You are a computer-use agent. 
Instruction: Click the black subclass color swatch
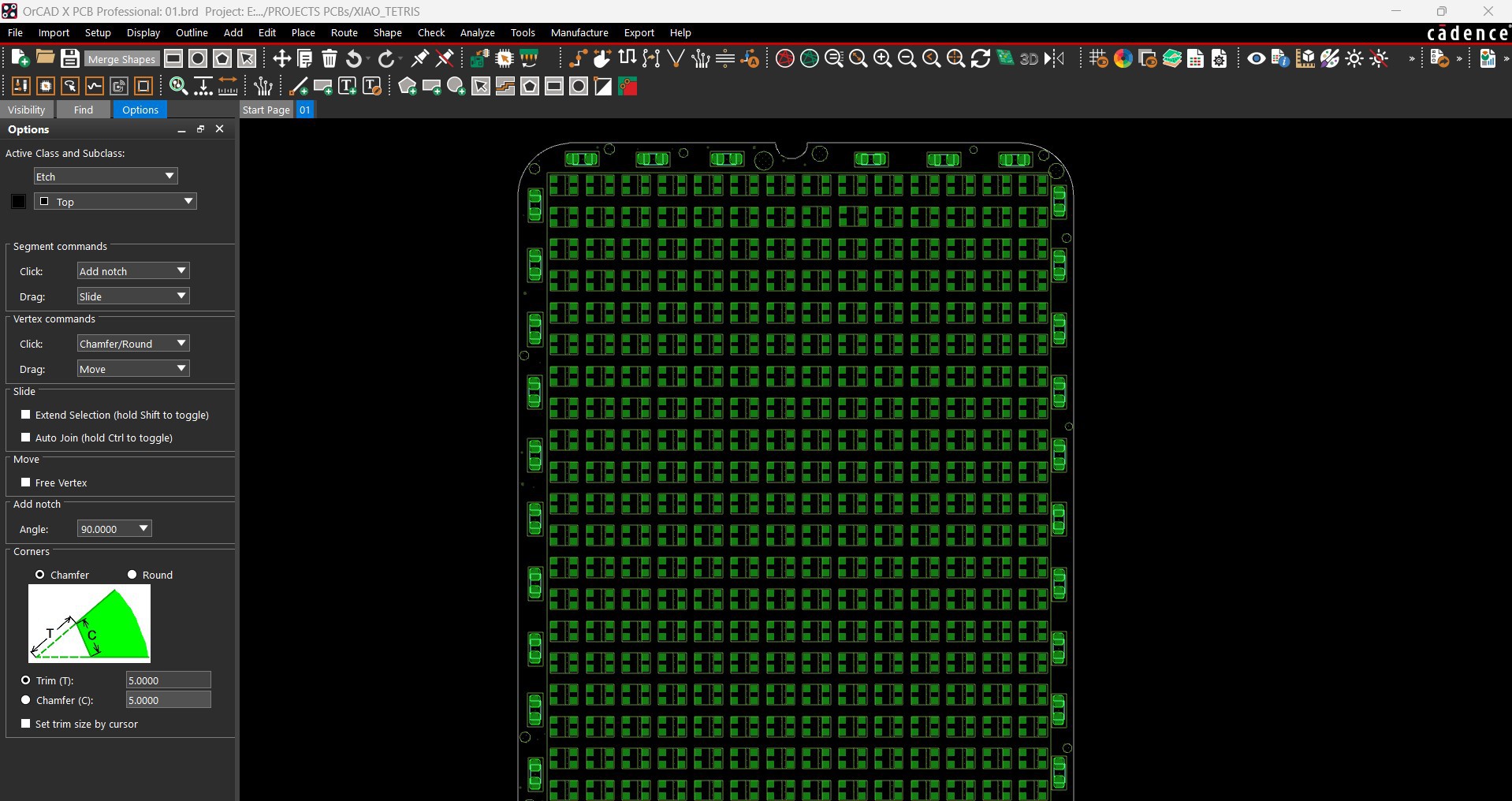tap(19, 202)
